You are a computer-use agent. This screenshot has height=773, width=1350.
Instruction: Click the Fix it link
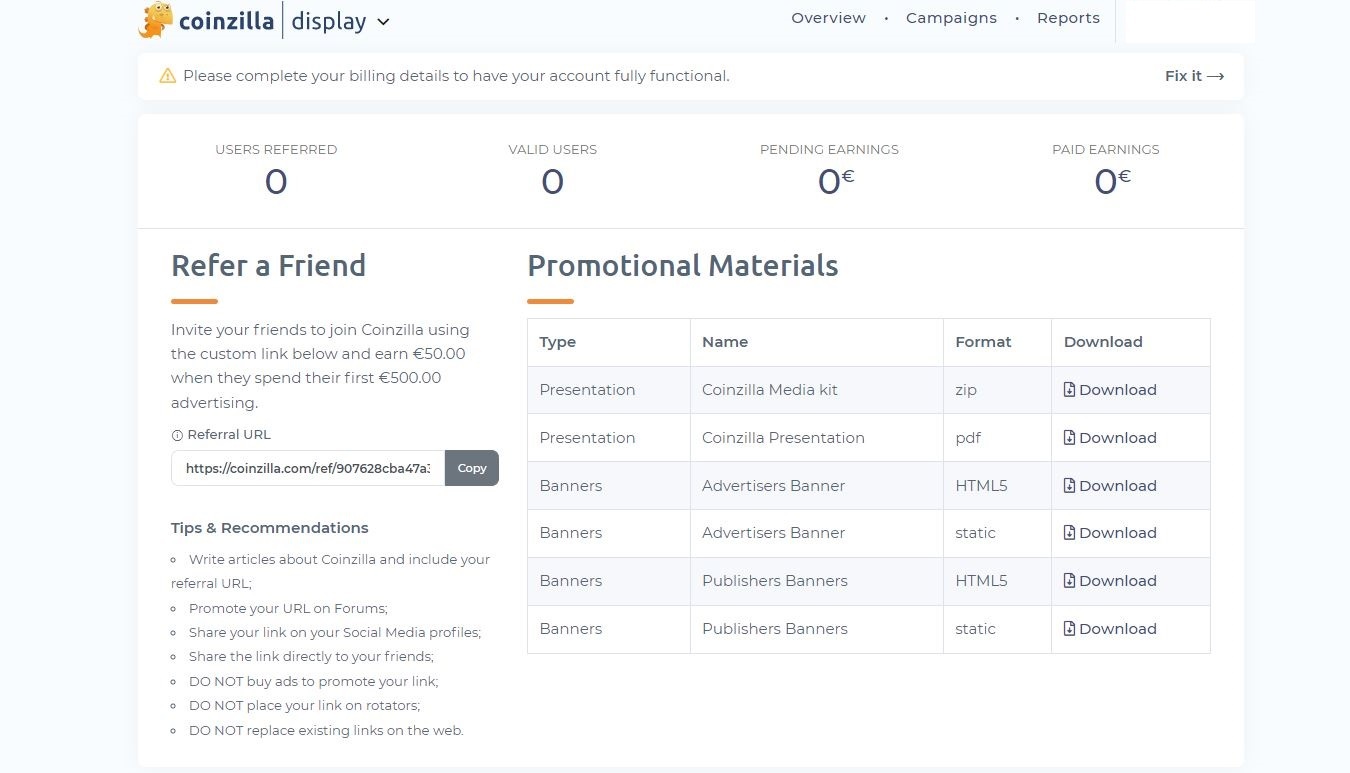pos(1194,76)
